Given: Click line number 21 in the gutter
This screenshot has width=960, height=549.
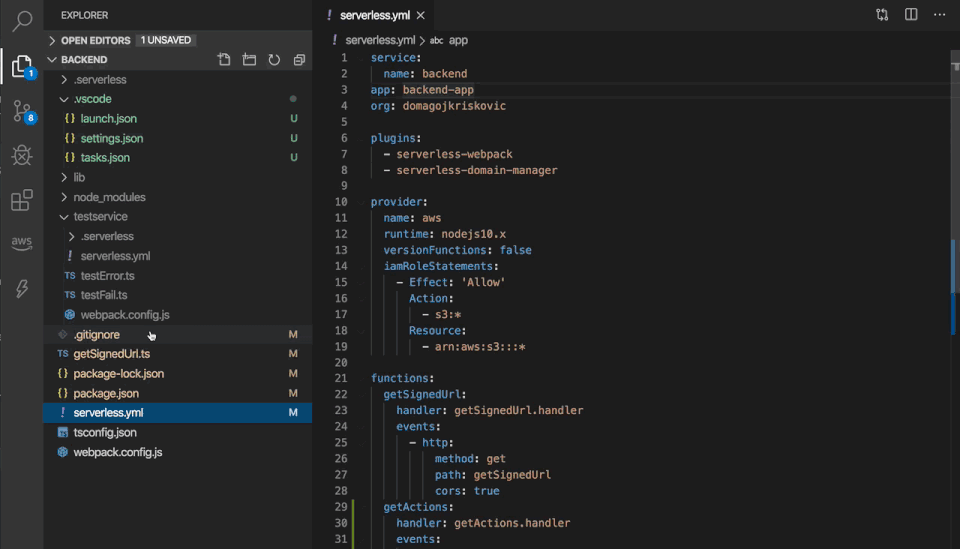Looking at the screenshot, I should [341, 378].
